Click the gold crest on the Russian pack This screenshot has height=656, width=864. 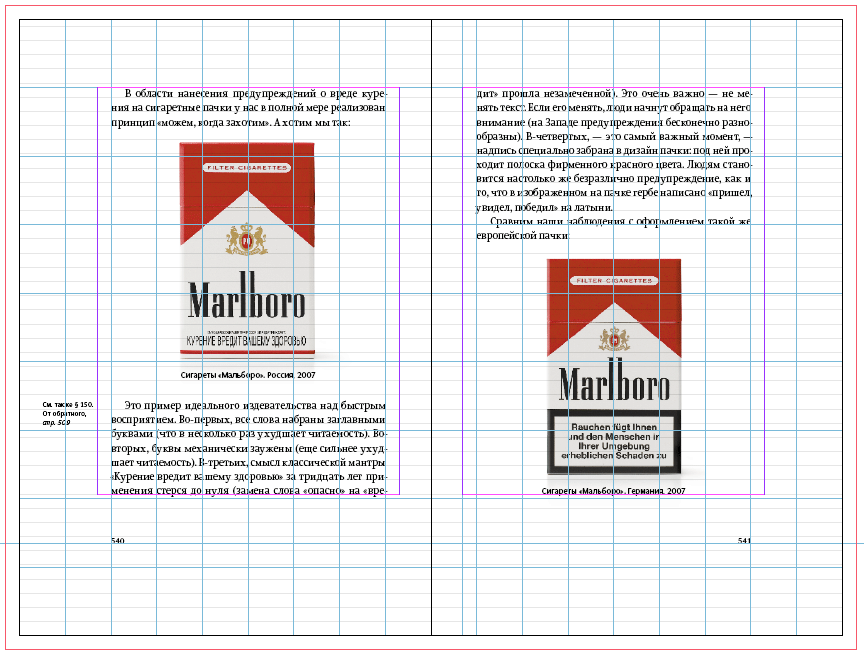point(247,238)
